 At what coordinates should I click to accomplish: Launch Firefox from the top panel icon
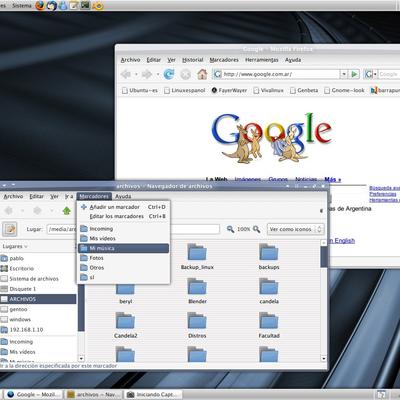click(40, 5)
